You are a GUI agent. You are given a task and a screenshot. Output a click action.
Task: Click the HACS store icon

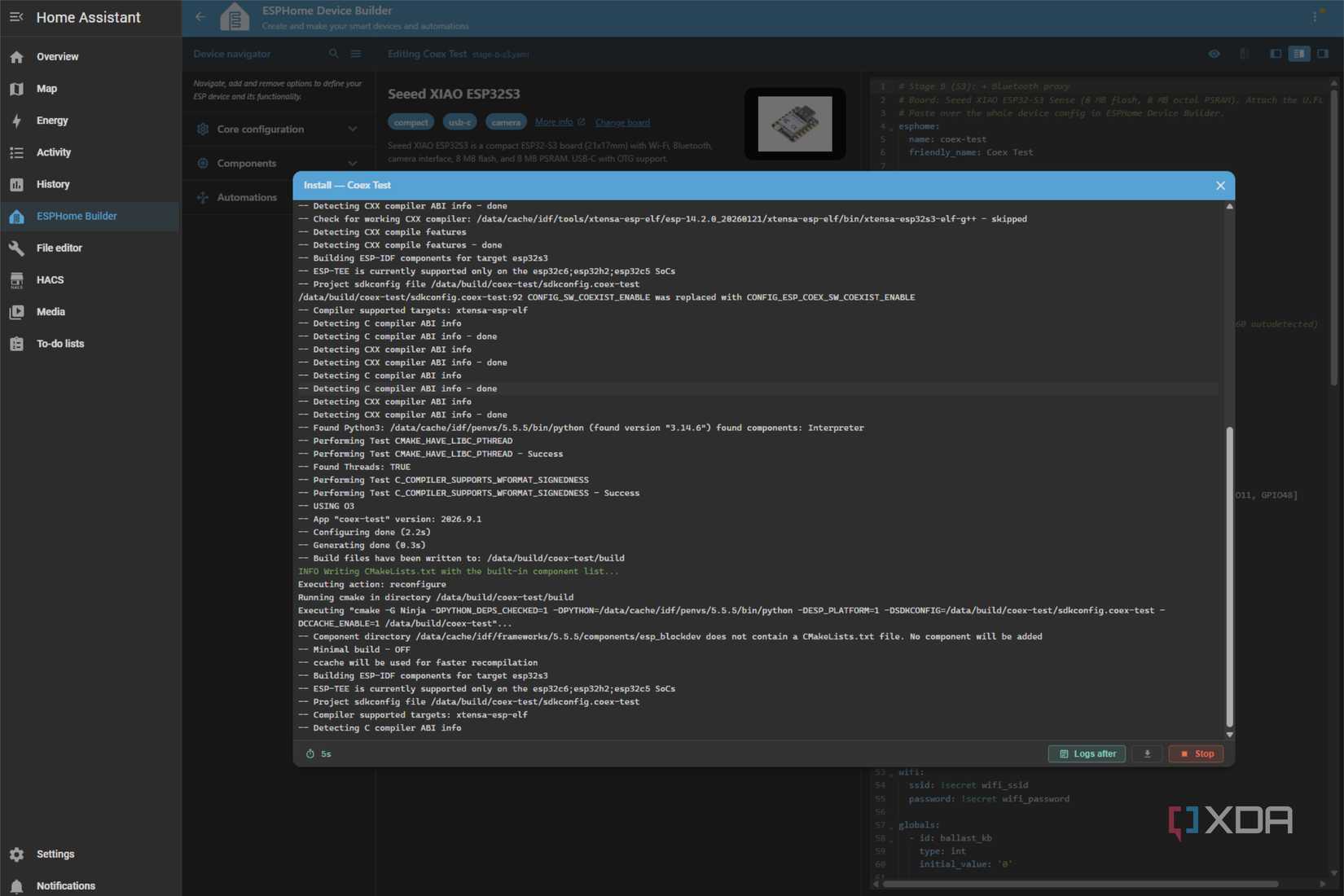pyautogui.click(x=16, y=280)
